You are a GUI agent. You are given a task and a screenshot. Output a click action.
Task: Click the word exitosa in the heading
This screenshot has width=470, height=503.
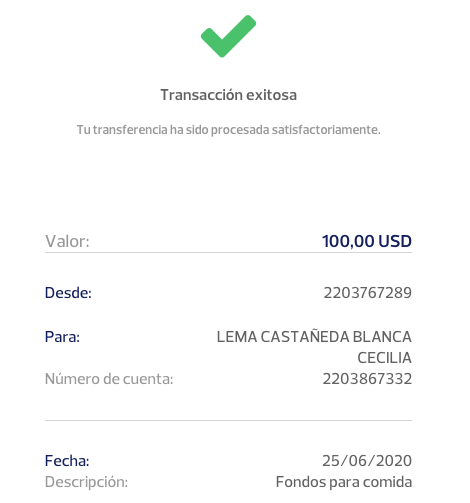271,95
